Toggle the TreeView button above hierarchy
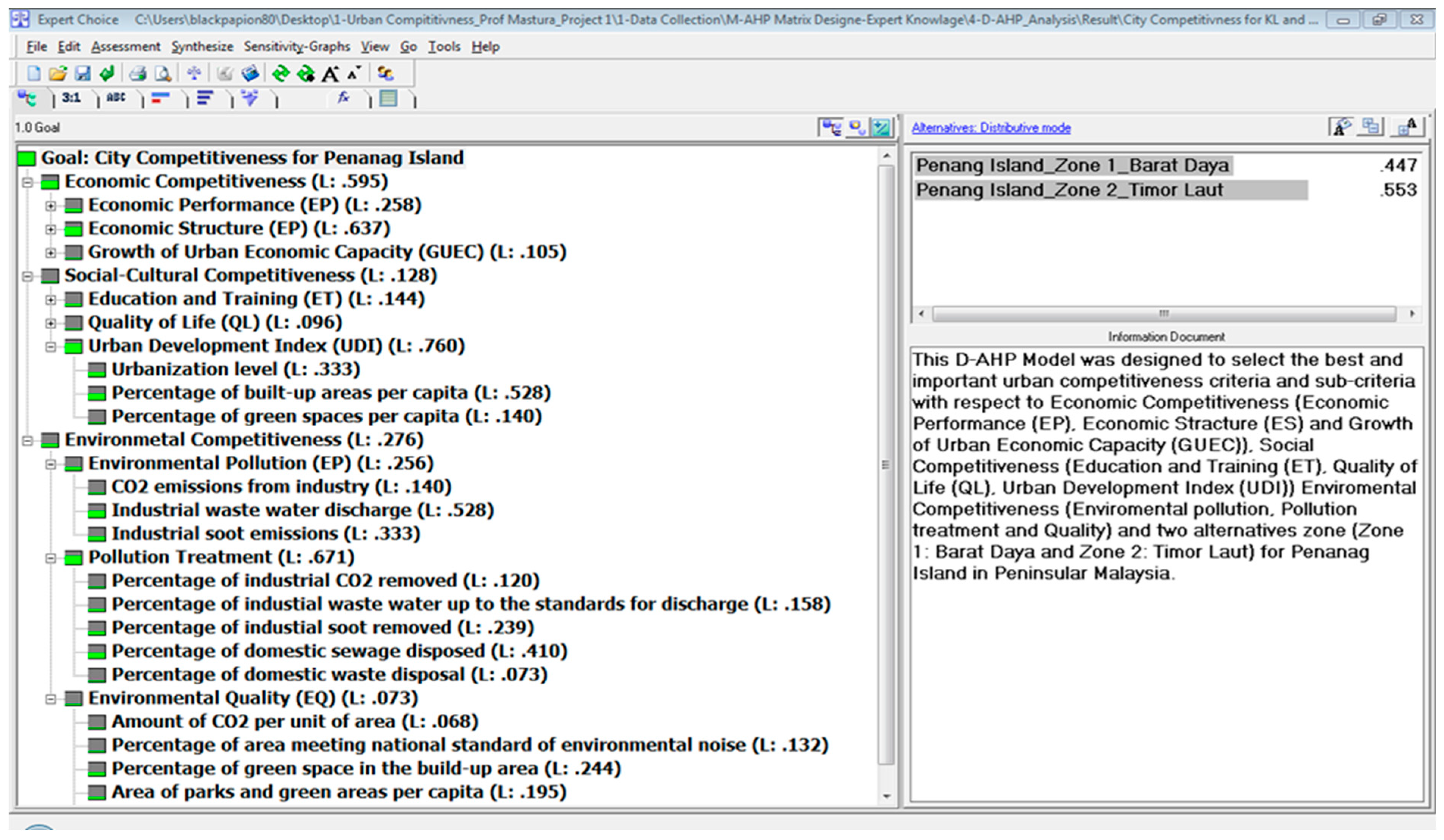Image resolution: width=1444 pixels, height=840 pixels. (831, 127)
